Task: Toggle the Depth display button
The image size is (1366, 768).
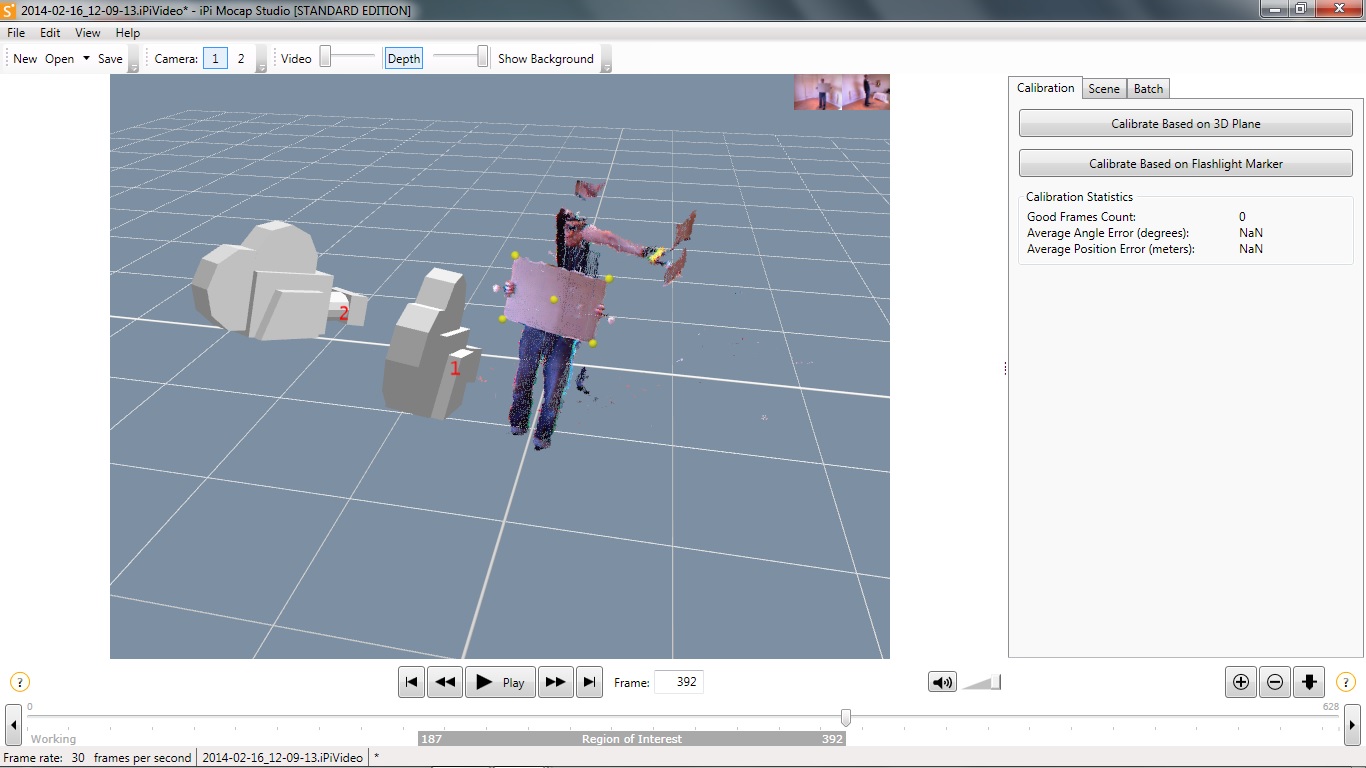Action: 404,58
